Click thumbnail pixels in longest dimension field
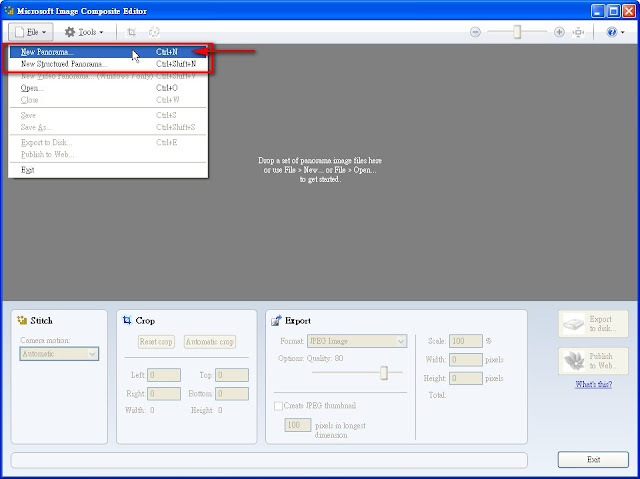Viewport: 640px width, 479px height. point(298,425)
